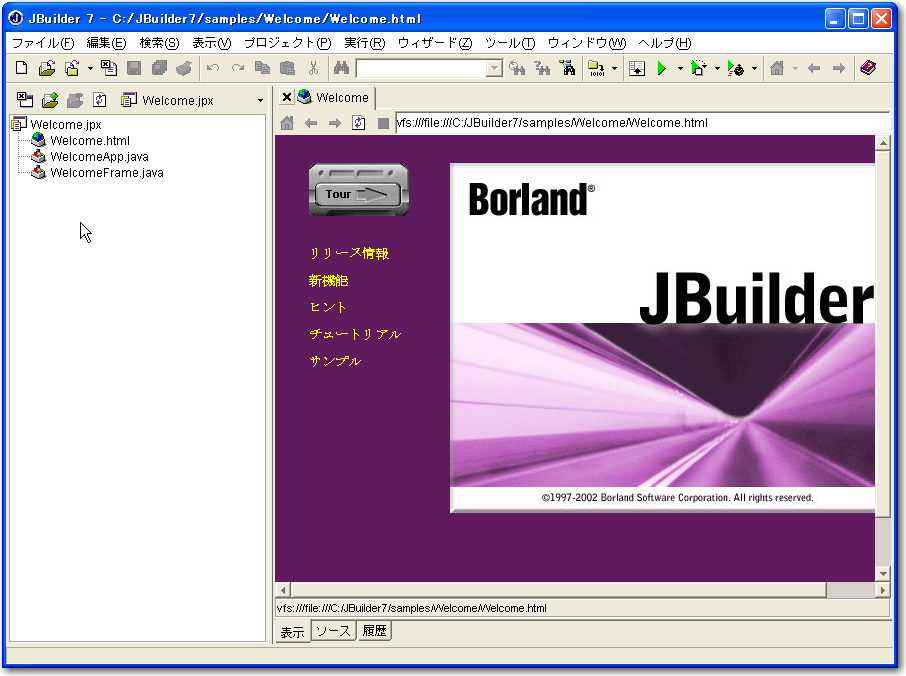Click the binoculars Find icon
906x676 pixels.
click(341, 69)
